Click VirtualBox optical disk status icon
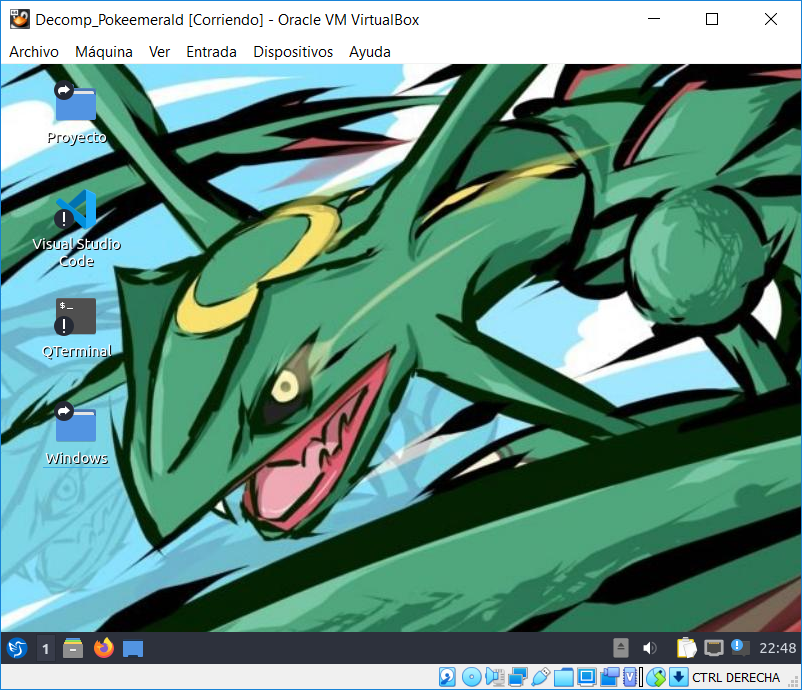802x690 pixels. pos(471,677)
